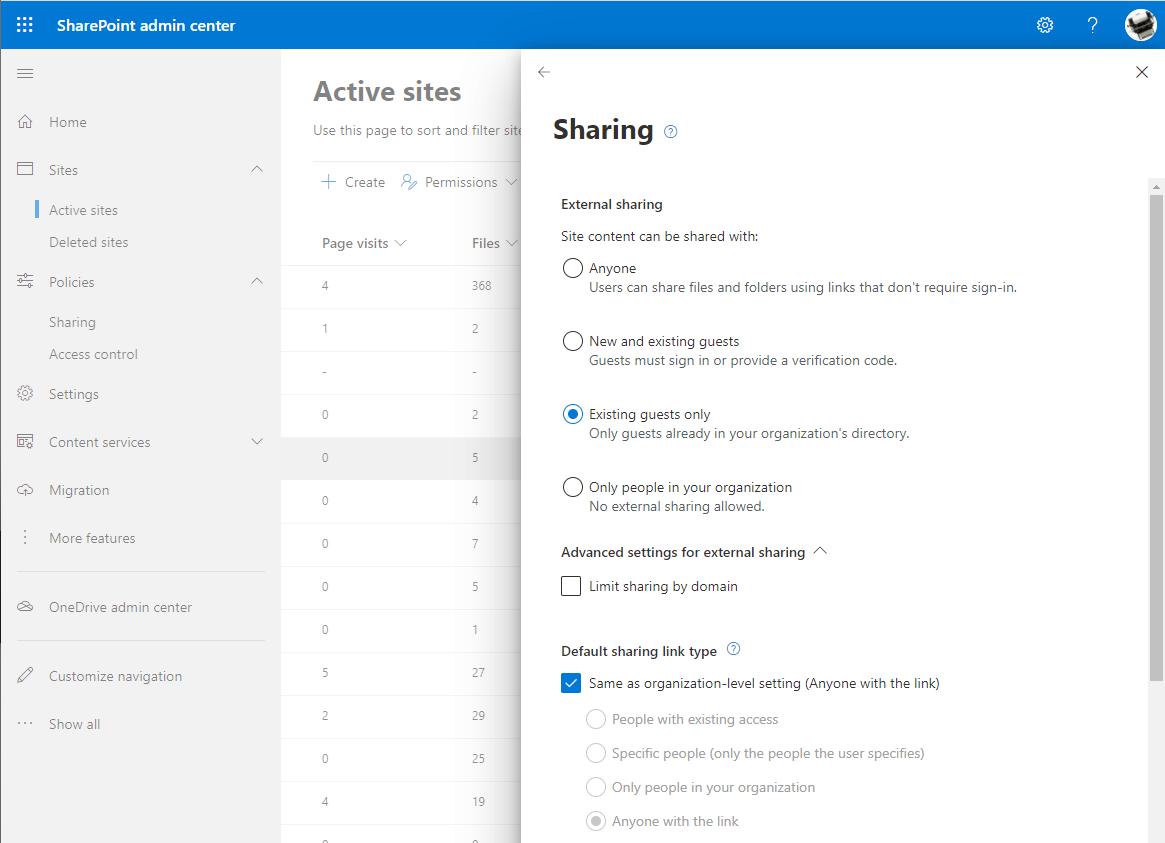The width and height of the screenshot is (1165, 843).
Task: Click the Migration cloud icon
Action: point(25,490)
